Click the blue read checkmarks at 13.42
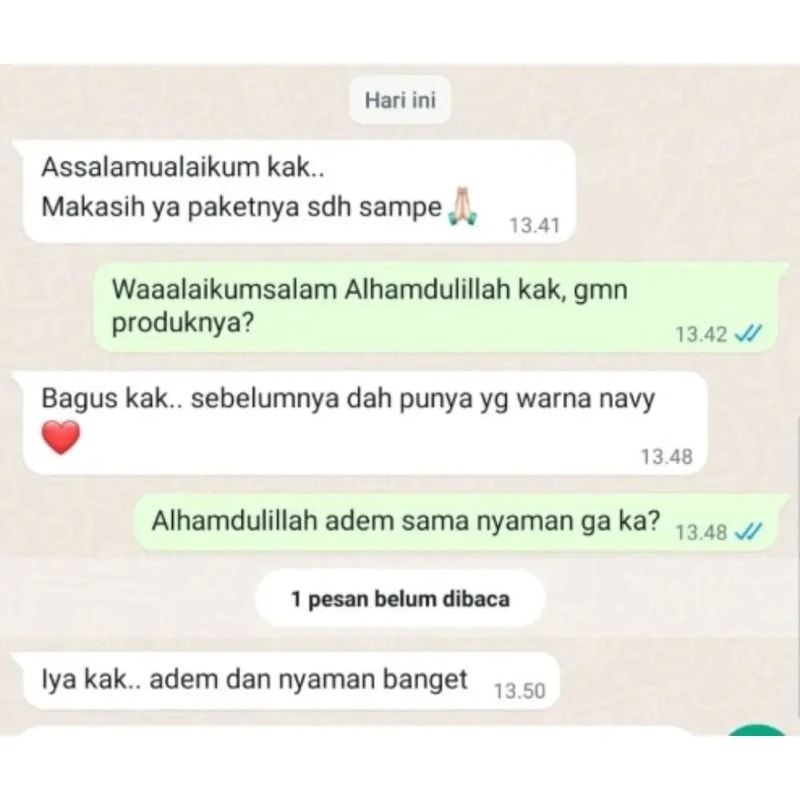The width and height of the screenshot is (800, 800). pyautogui.click(x=748, y=334)
